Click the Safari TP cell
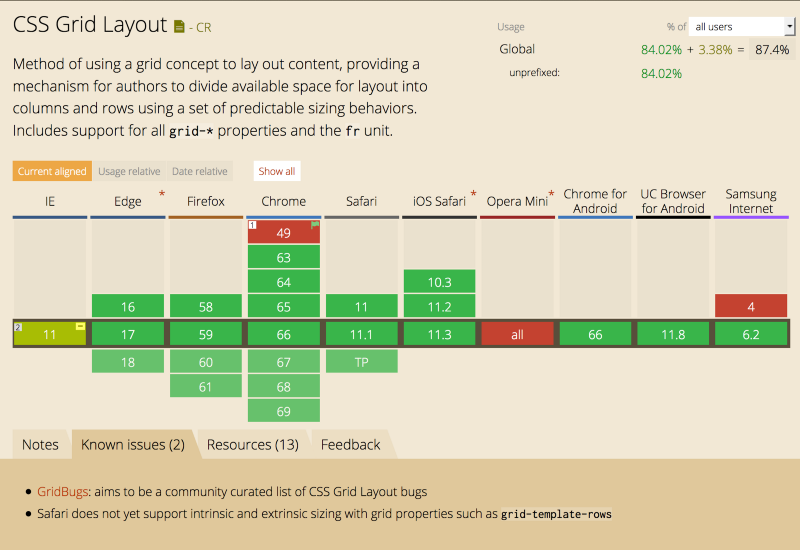 click(x=361, y=362)
